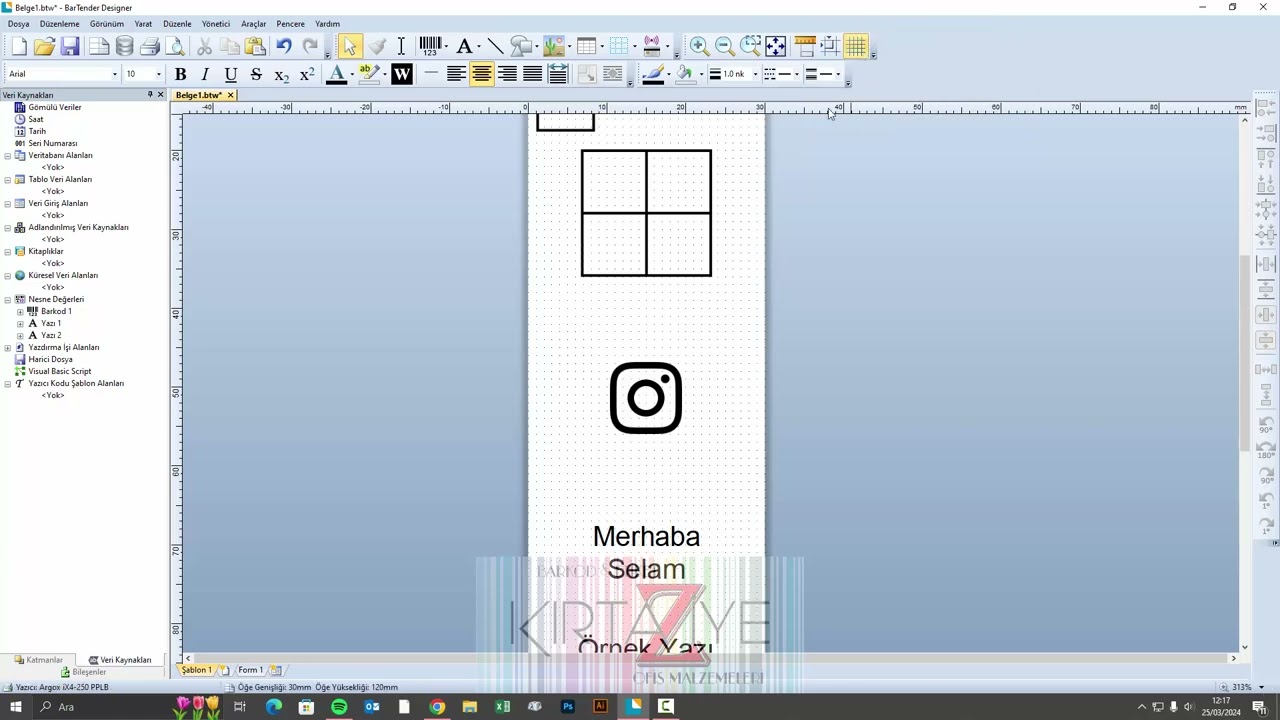Open the Araçlar menu
1280x720 pixels.
pos(254,24)
